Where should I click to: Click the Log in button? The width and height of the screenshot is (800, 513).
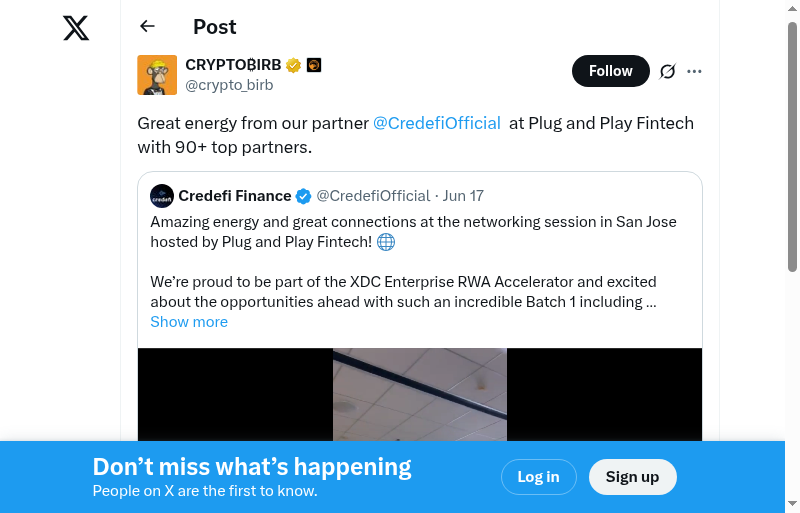coord(538,477)
